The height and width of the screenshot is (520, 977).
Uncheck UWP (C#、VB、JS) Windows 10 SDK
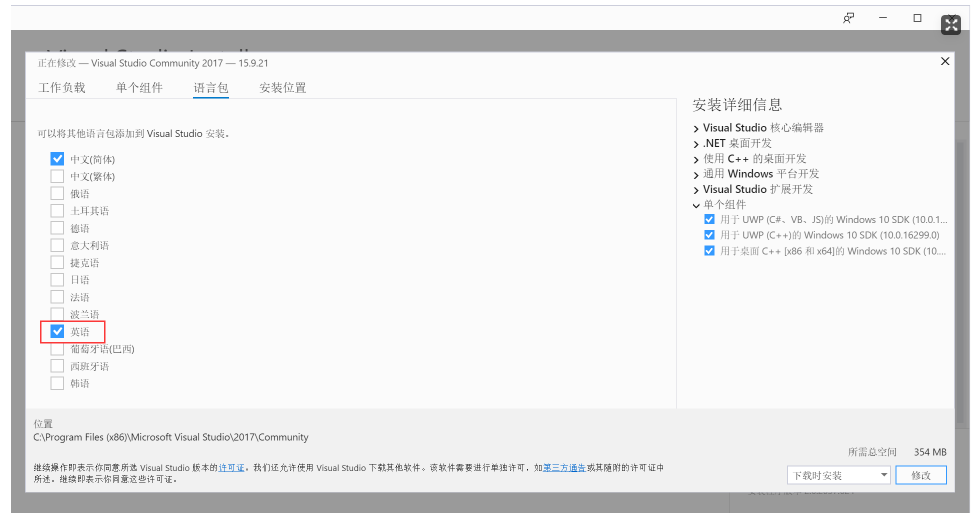709,219
